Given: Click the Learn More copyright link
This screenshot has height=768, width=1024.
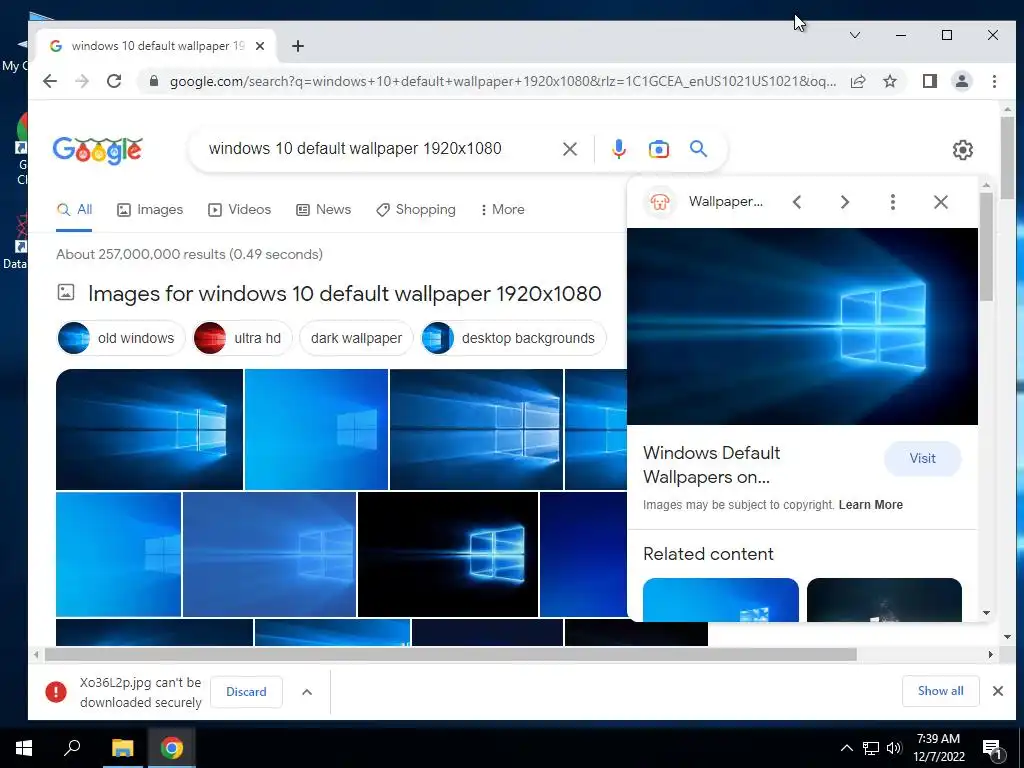Looking at the screenshot, I should (871, 505).
